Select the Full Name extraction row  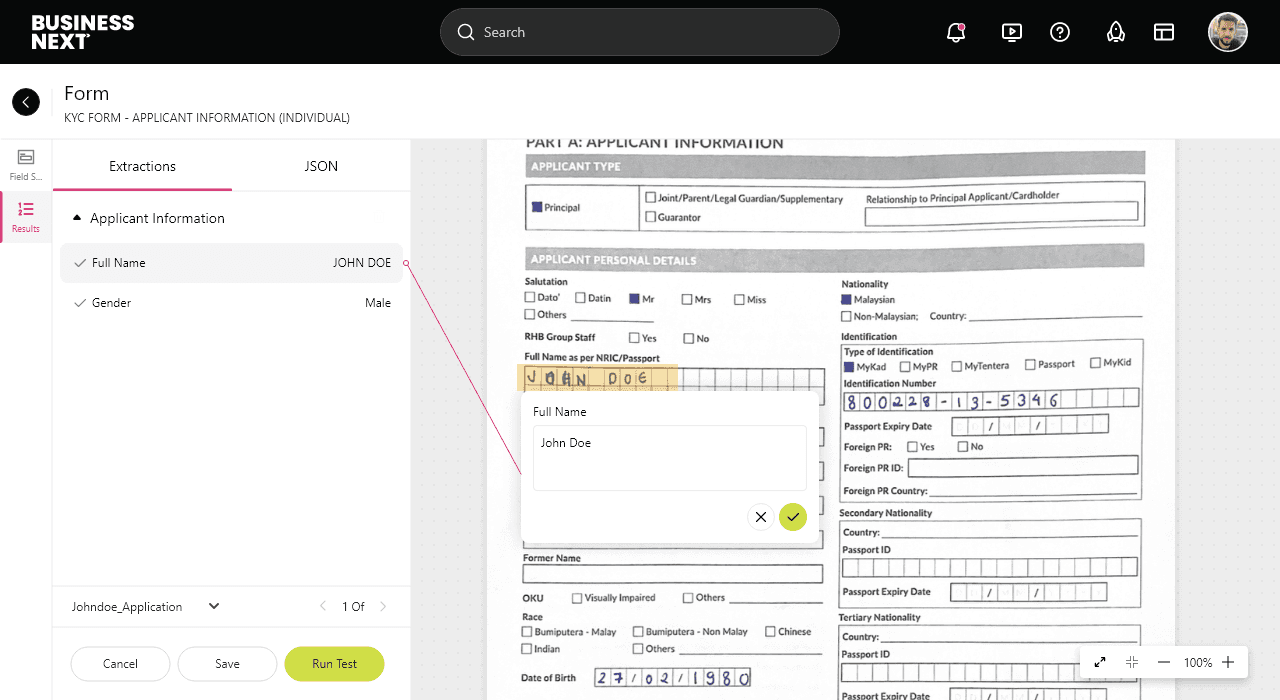(232, 263)
